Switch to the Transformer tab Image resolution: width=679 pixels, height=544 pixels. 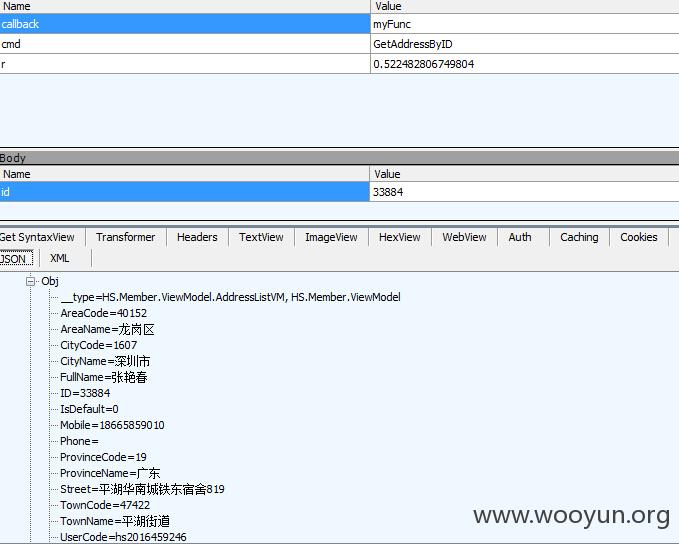pos(126,237)
